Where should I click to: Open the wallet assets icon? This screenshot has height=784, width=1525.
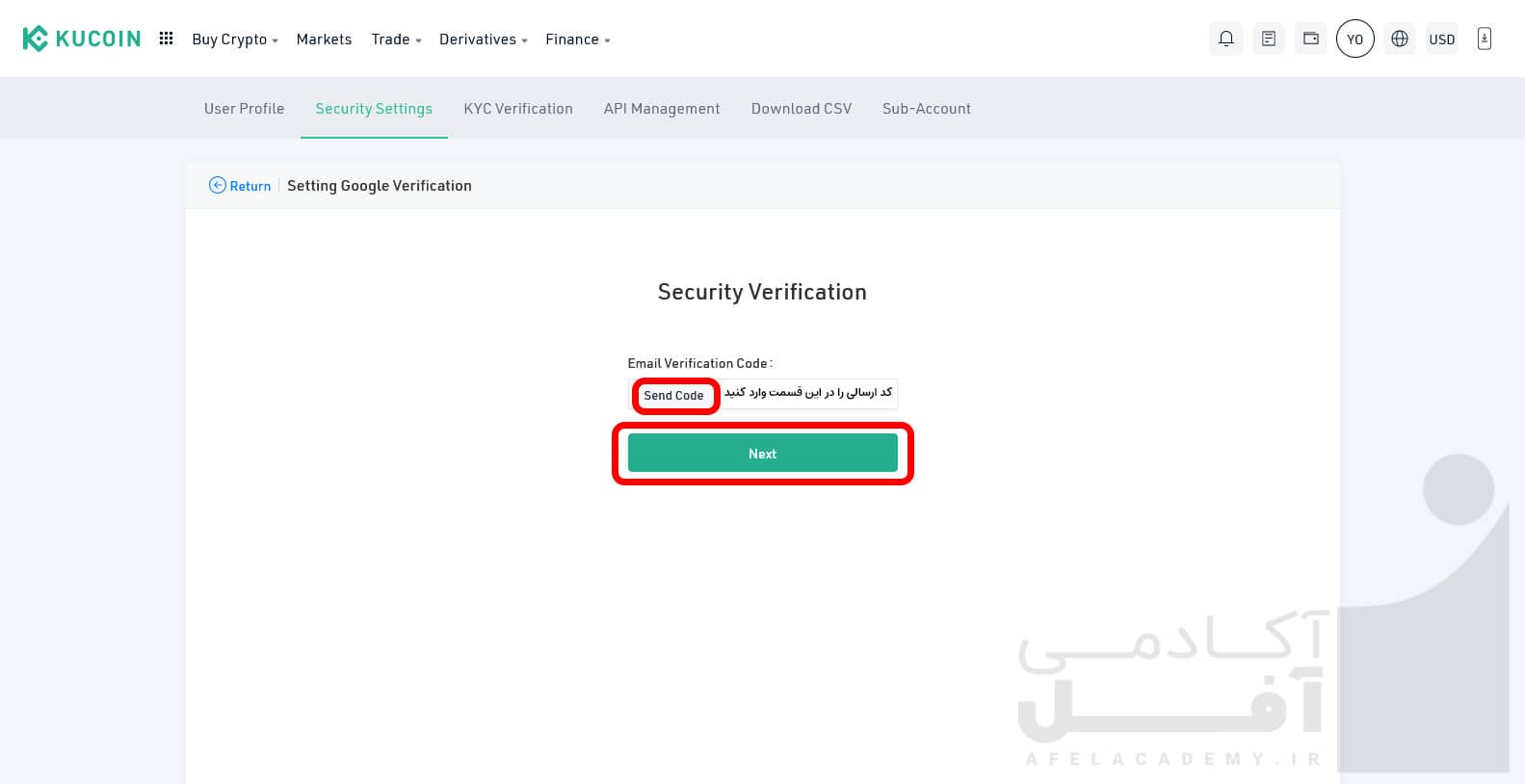click(x=1310, y=39)
